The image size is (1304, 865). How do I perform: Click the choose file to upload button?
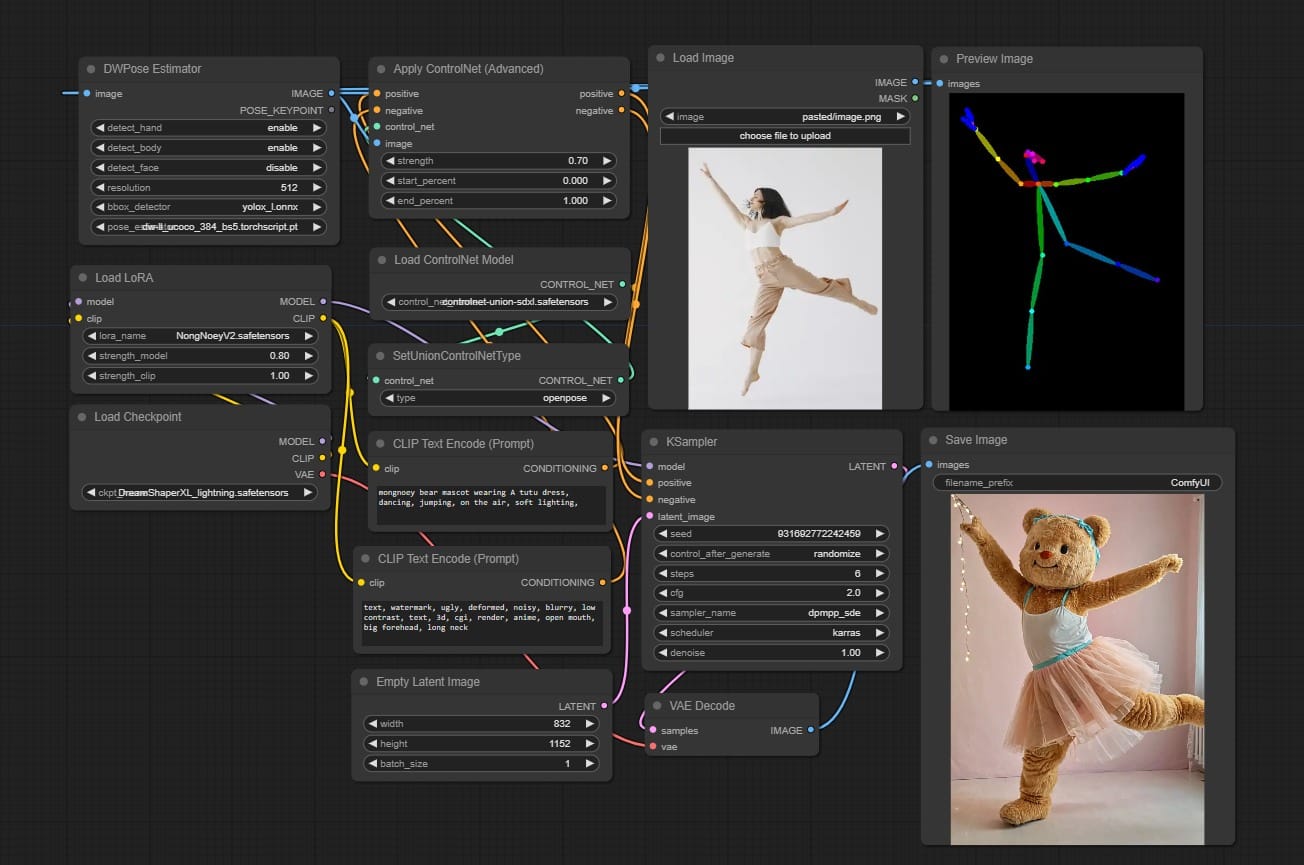point(785,136)
